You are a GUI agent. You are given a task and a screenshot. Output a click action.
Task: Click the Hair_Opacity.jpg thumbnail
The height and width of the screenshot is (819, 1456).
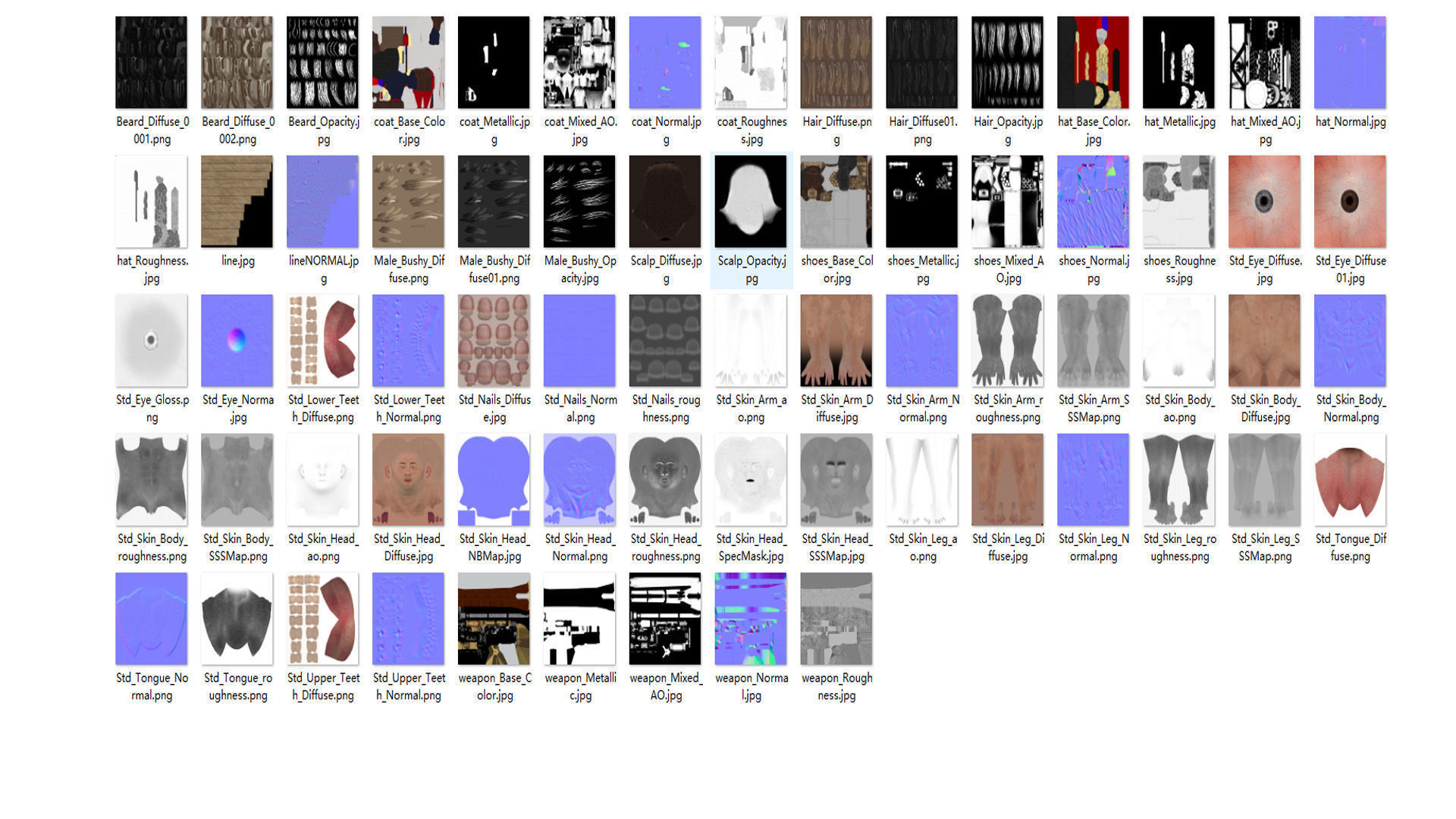(1007, 63)
